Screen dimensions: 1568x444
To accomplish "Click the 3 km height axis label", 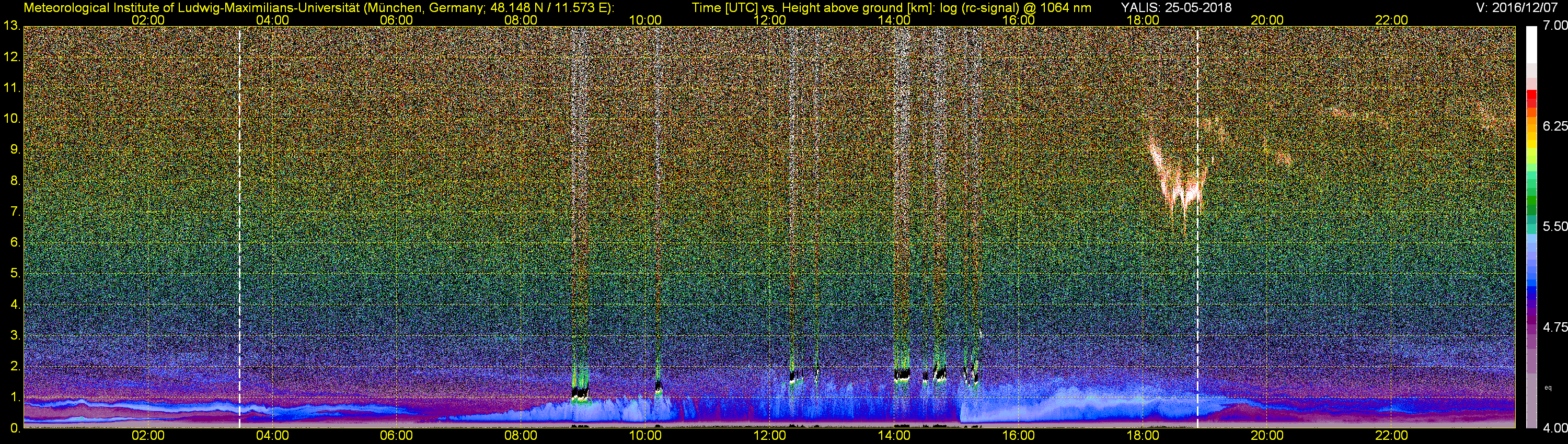I will point(15,336).
